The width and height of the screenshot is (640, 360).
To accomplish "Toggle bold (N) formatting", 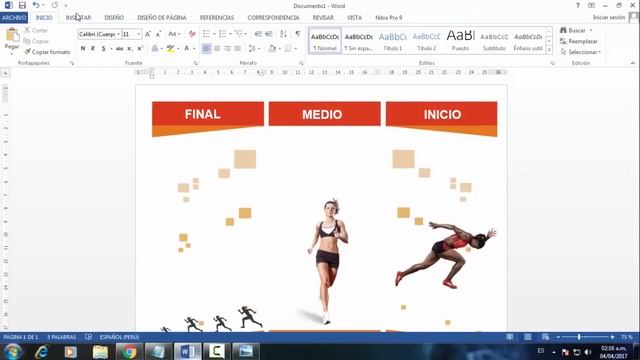I will pos(83,49).
